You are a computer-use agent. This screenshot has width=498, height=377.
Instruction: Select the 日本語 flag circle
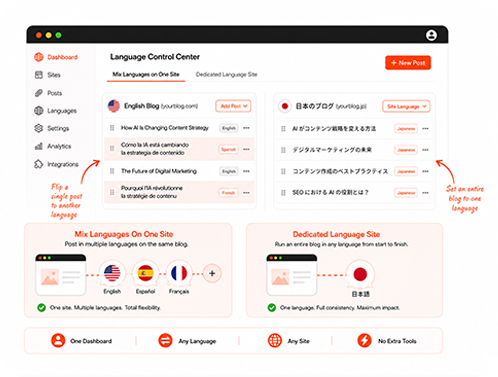point(360,274)
